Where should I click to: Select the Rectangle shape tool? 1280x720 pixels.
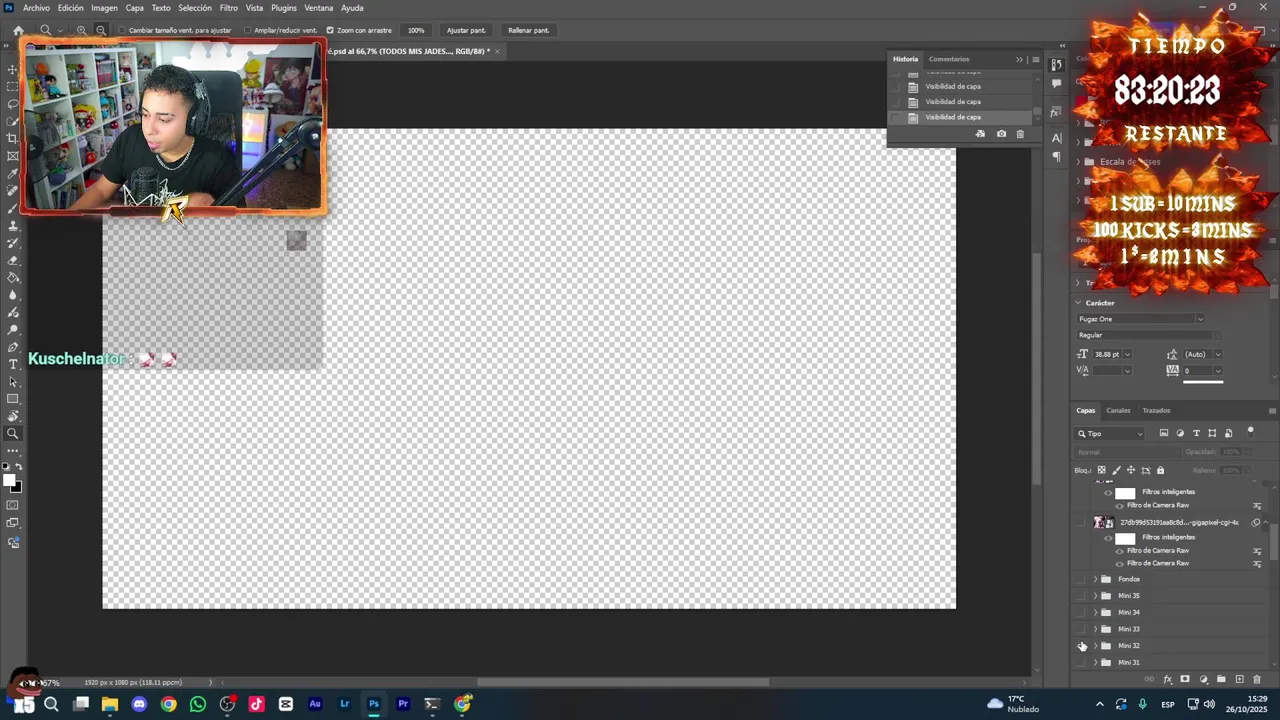13,399
